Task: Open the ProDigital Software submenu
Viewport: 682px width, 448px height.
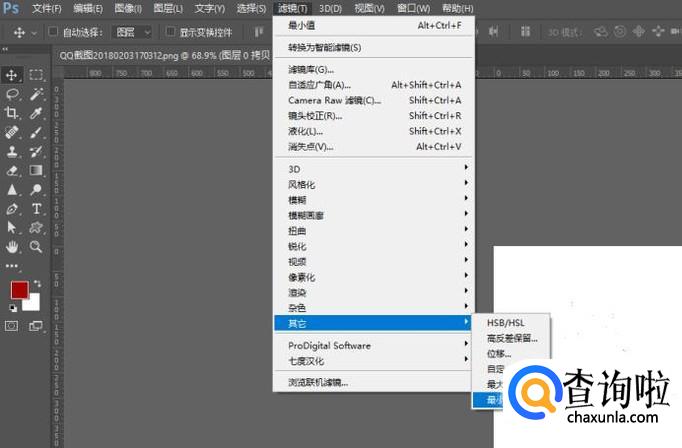Action: tap(374, 345)
